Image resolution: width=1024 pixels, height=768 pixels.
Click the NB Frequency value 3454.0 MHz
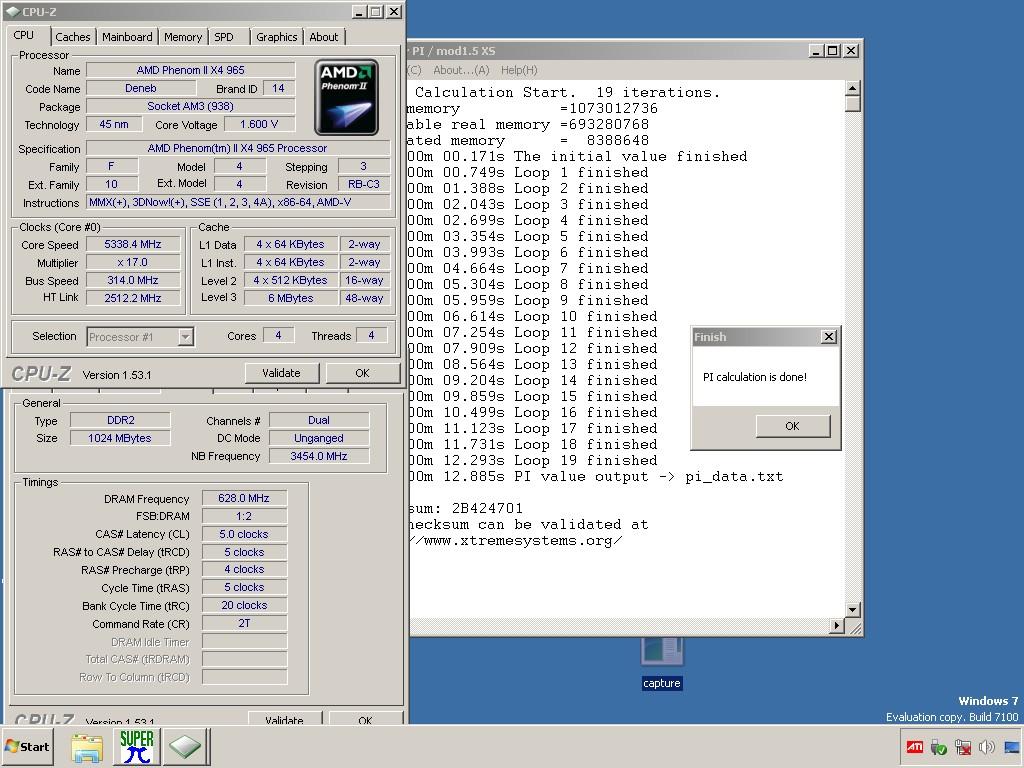point(319,456)
